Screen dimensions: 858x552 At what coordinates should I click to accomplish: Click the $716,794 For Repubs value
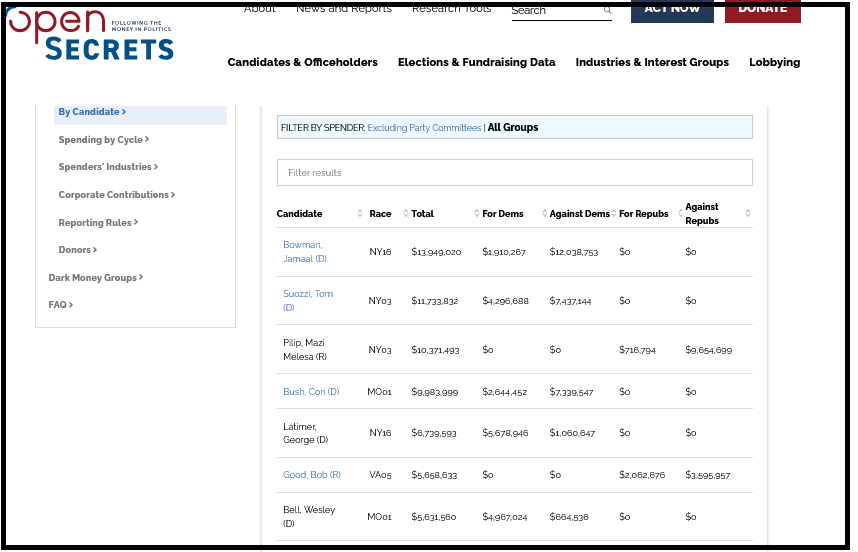(x=637, y=350)
